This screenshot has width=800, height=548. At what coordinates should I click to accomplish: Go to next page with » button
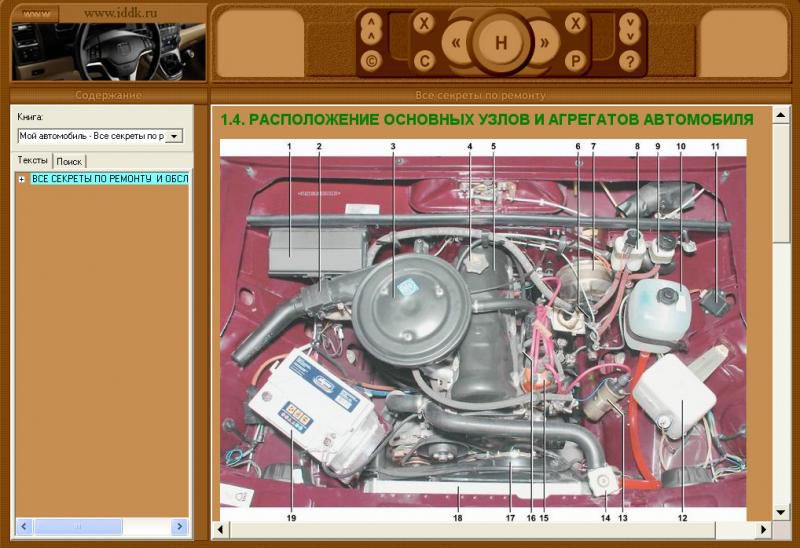[x=545, y=43]
